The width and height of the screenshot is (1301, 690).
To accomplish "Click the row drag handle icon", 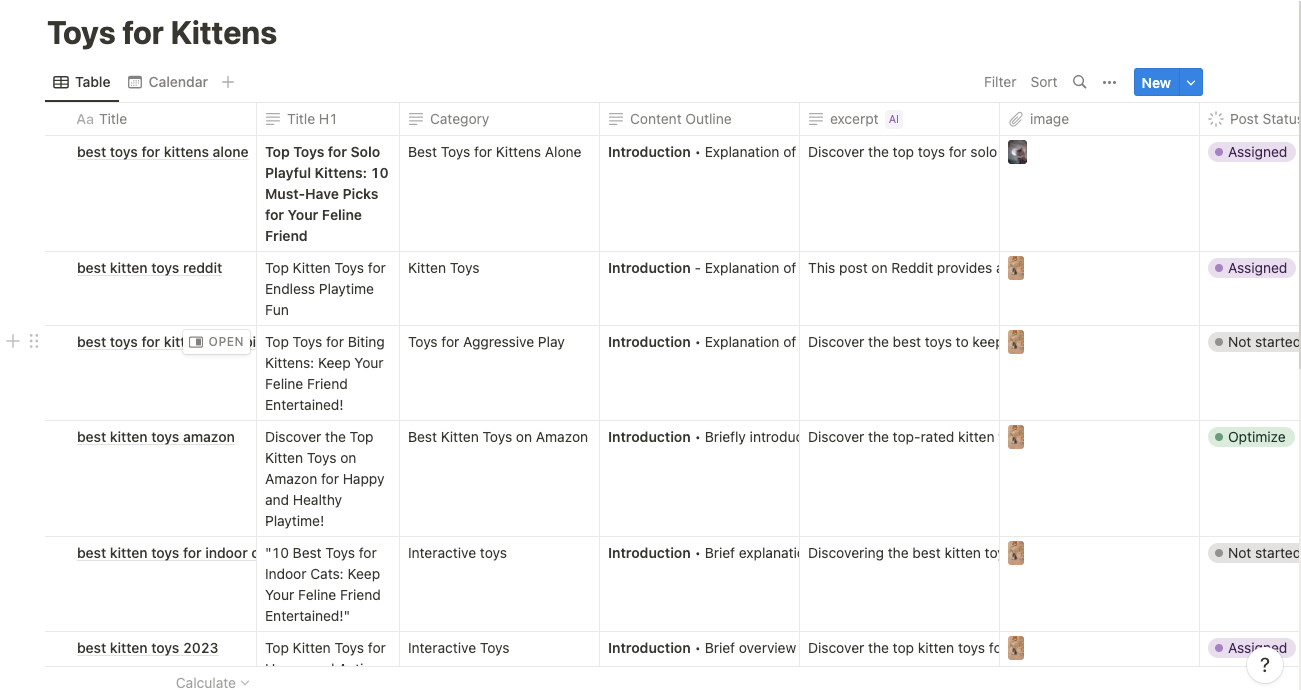I will [34, 341].
